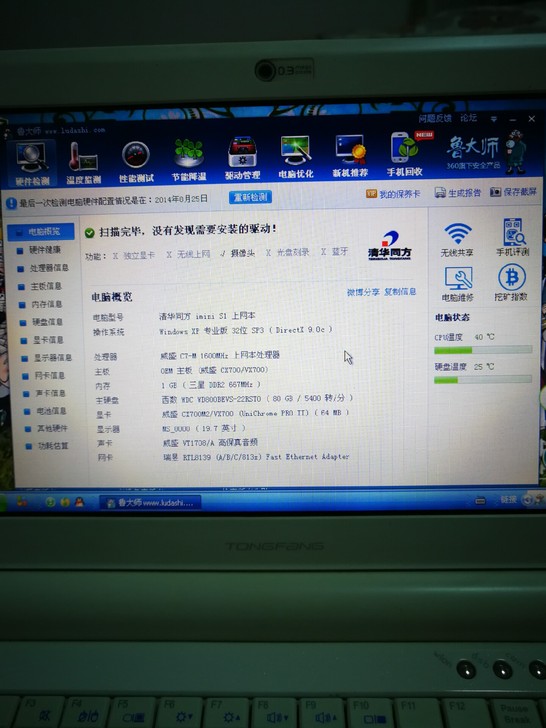Click the keyboard icon in the system tray

481,500
